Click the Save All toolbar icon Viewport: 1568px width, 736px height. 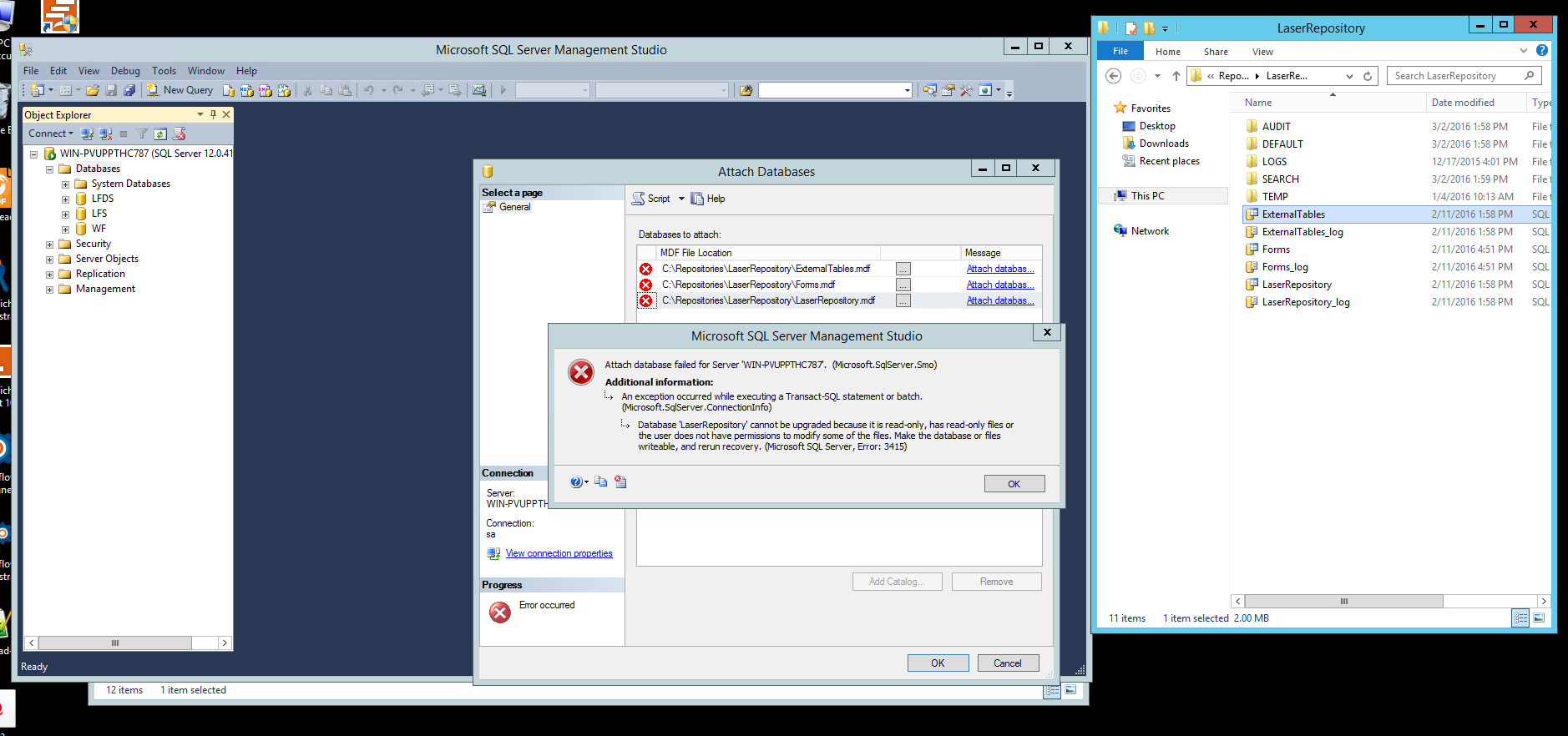[x=129, y=90]
